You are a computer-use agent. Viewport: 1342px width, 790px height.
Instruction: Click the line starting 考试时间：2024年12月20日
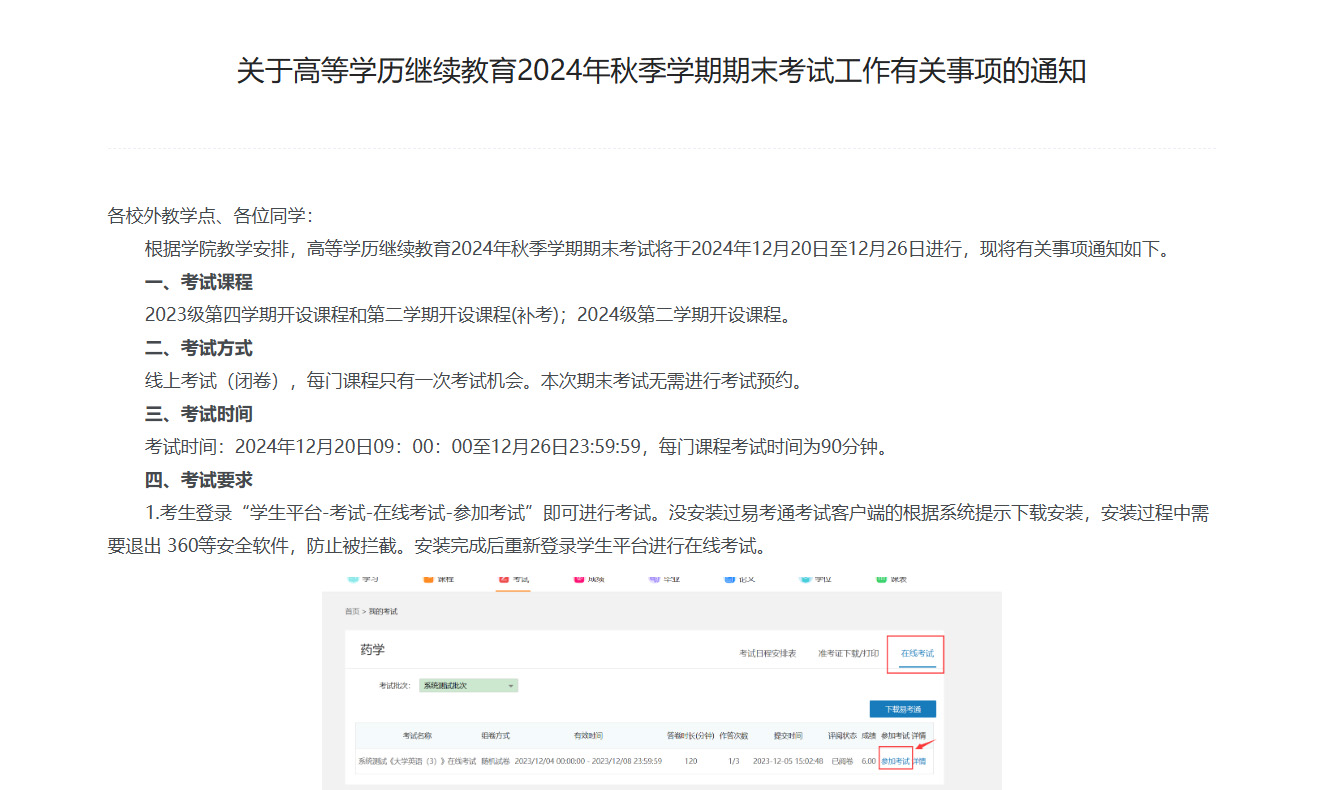pyautogui.click(x=516, y=447)
